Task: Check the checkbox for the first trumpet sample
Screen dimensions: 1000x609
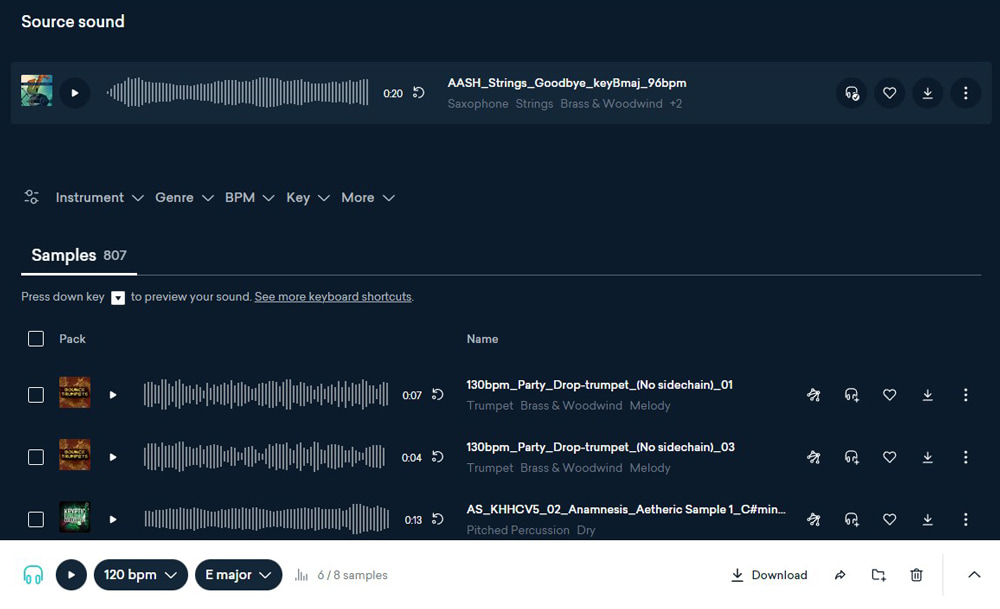Action: pos(36,394)
